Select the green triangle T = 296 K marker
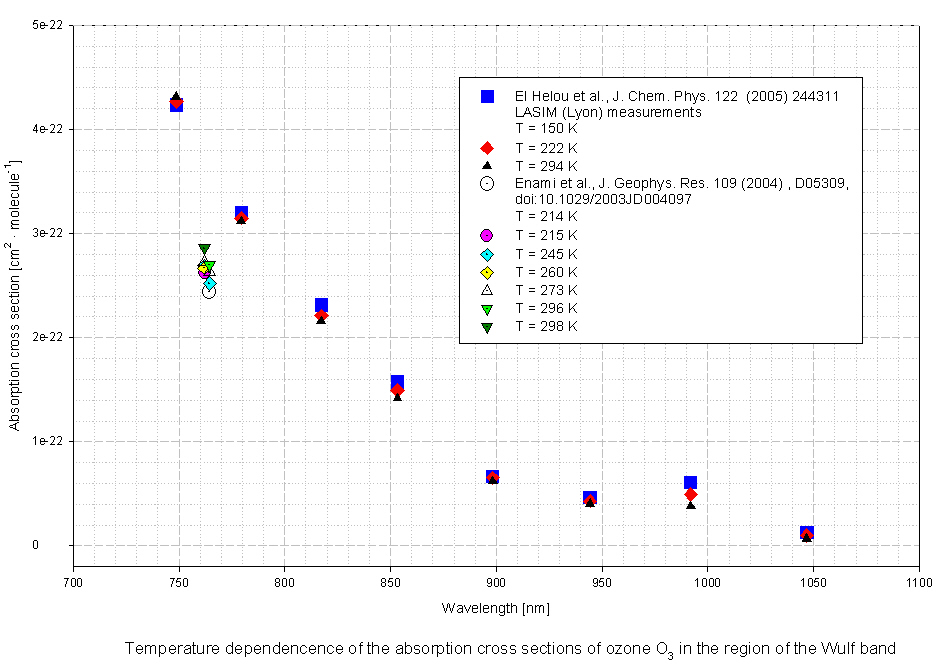944x667 pixels. pyautogui.click(x=487, y=308)
